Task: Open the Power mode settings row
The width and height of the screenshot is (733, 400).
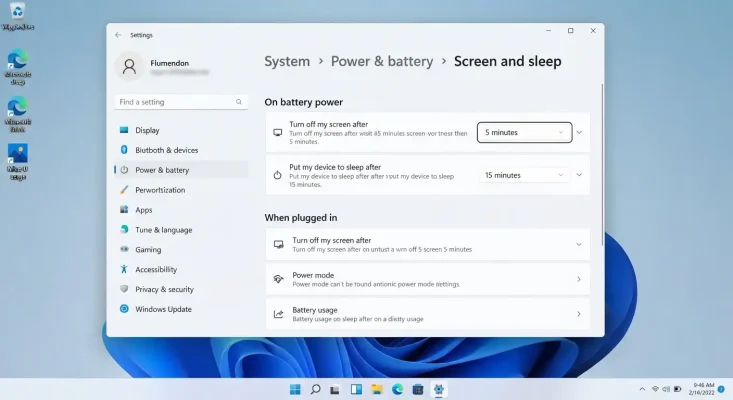Action: (427, 279)
